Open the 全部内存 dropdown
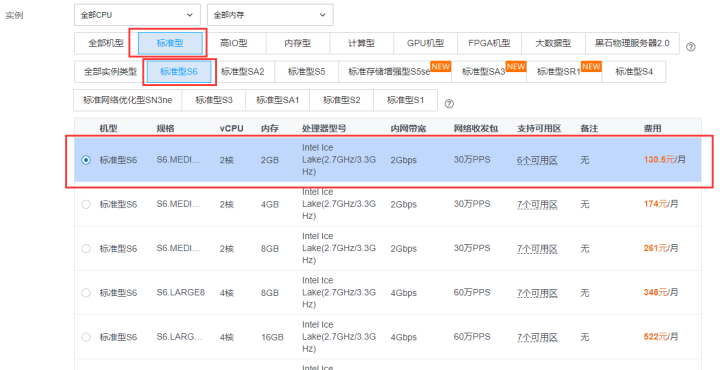This screenshot has width=720, height=370. coord(270,15)
